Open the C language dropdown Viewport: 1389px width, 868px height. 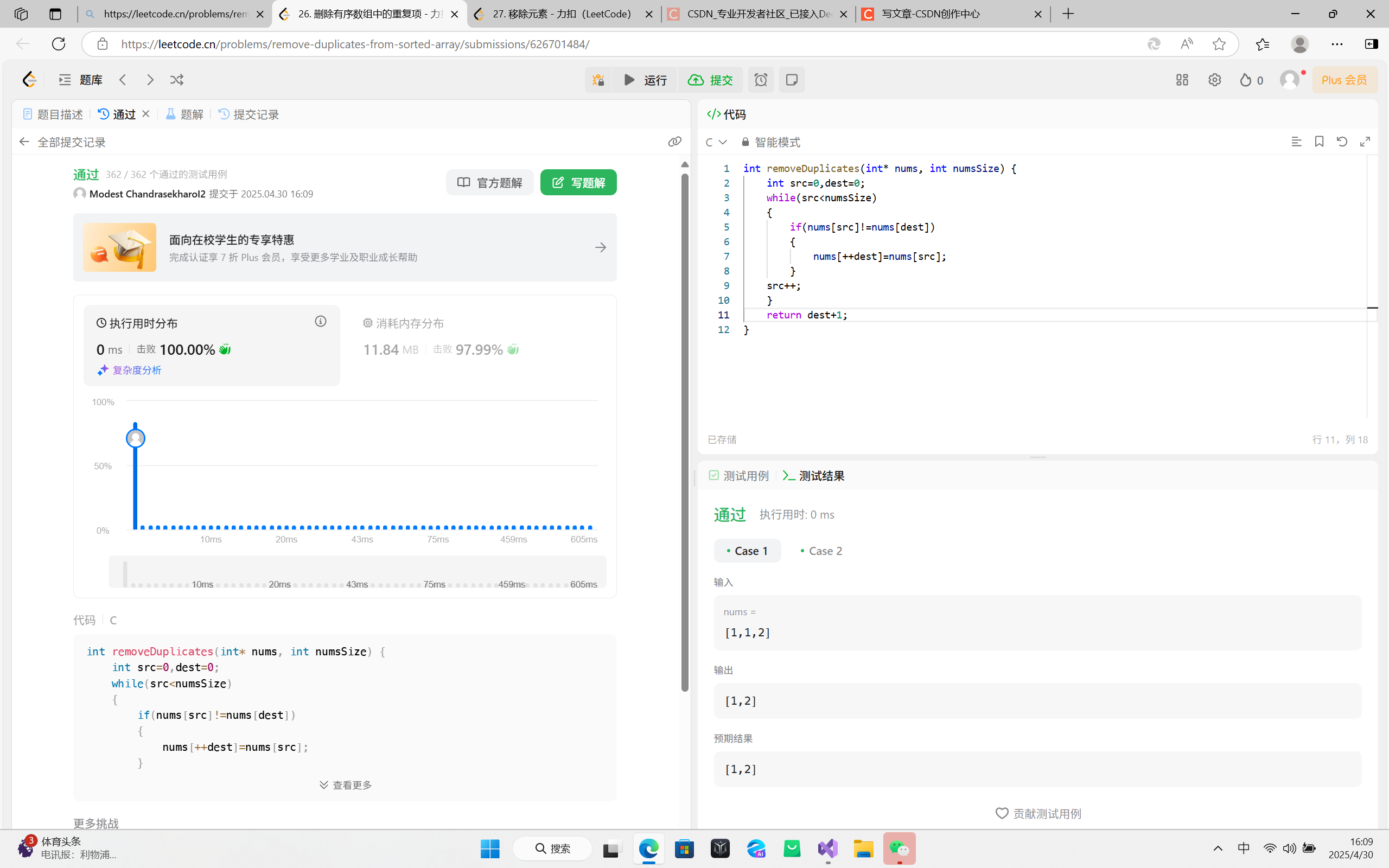[716, 142]
